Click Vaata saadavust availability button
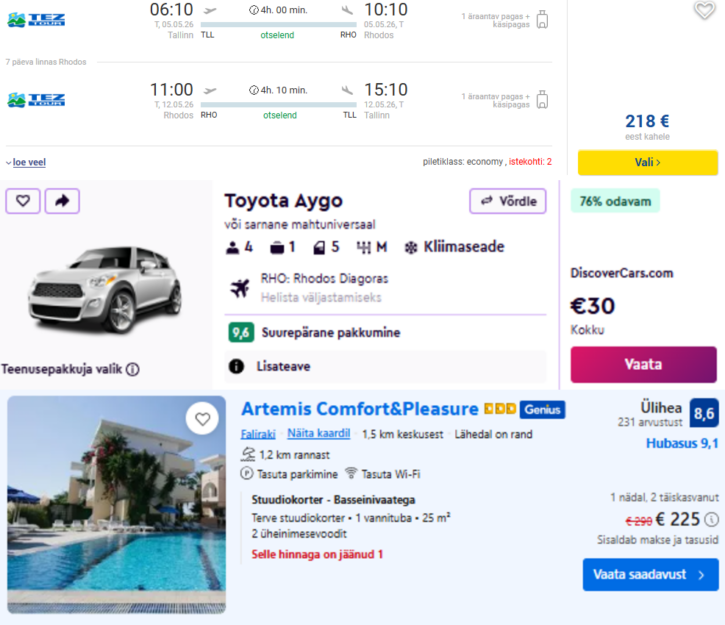 tap(651, 575)
